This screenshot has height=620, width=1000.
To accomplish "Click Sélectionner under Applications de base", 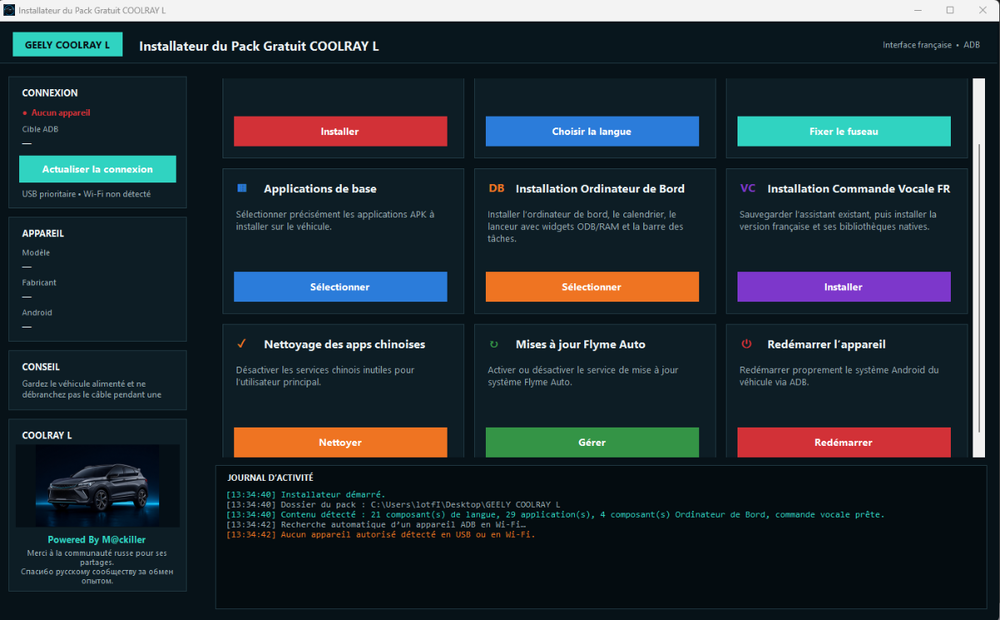I will point(340,287).
